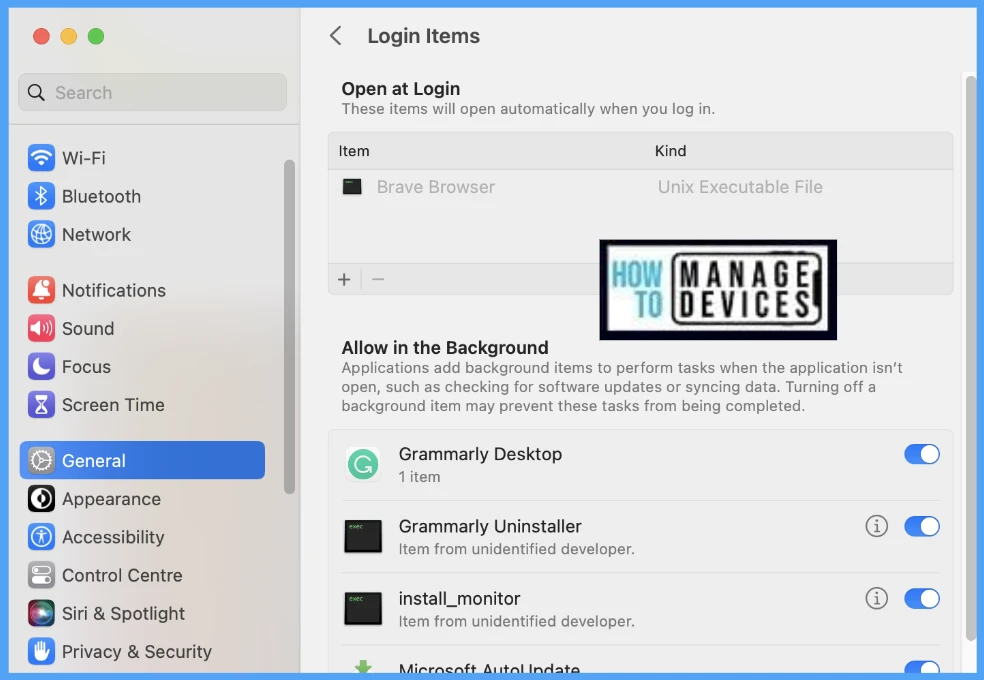Click the yellow minimize window button
Viewport: 984px width, 680px height.
68,36
